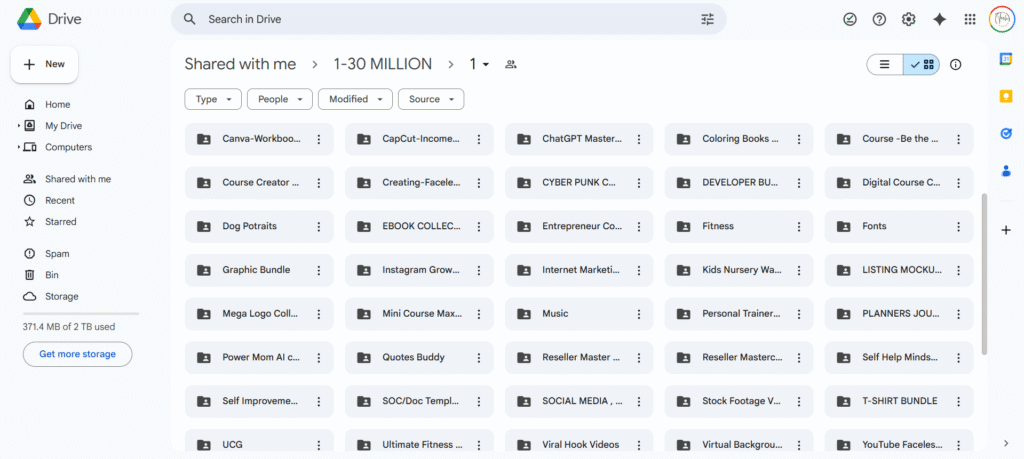This screenshot has height=459, width=1024.
Task: Open the Modified filter dropdown
Action: 355,99
